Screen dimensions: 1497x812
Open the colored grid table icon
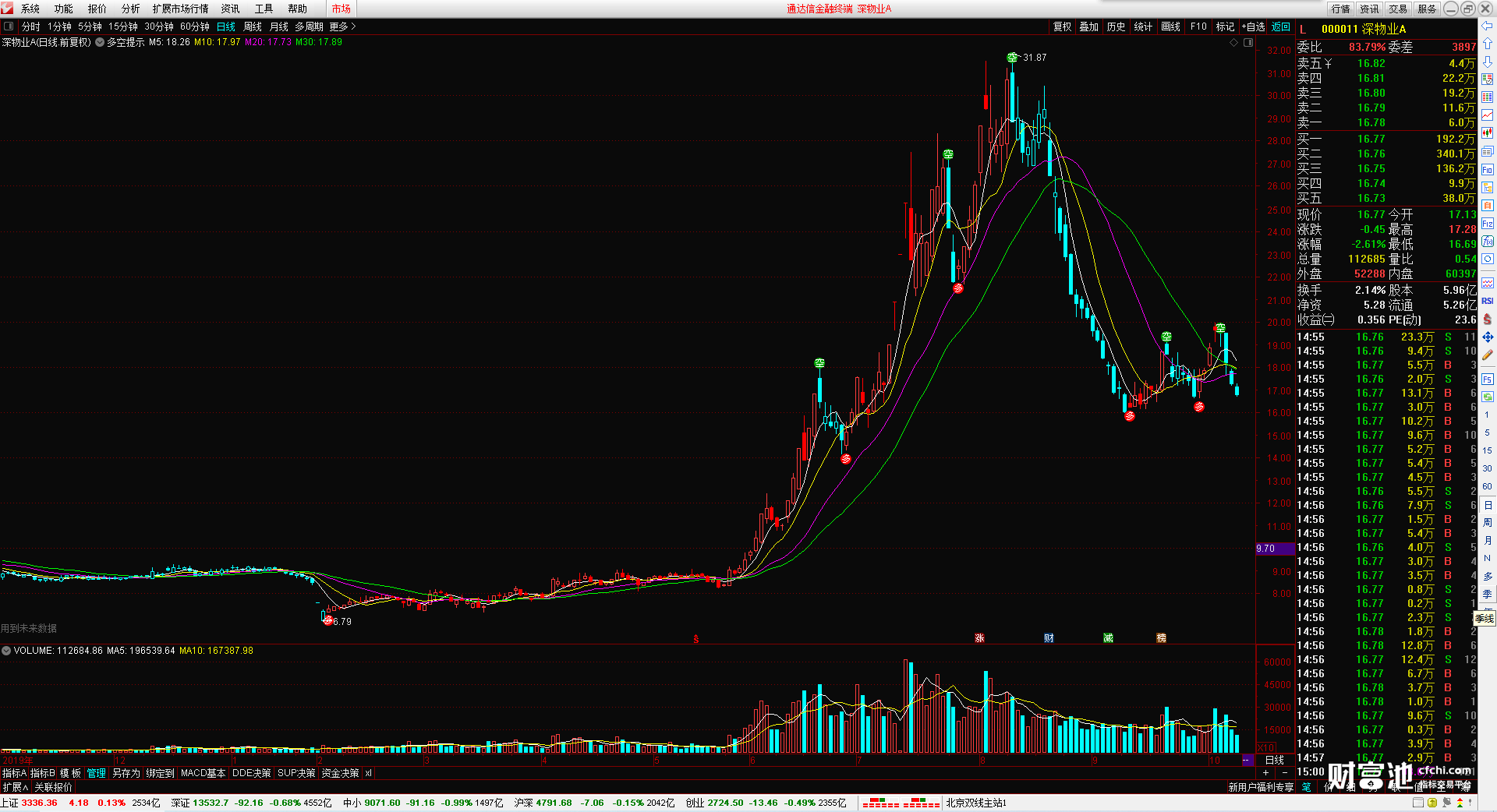click(1487, 97)
